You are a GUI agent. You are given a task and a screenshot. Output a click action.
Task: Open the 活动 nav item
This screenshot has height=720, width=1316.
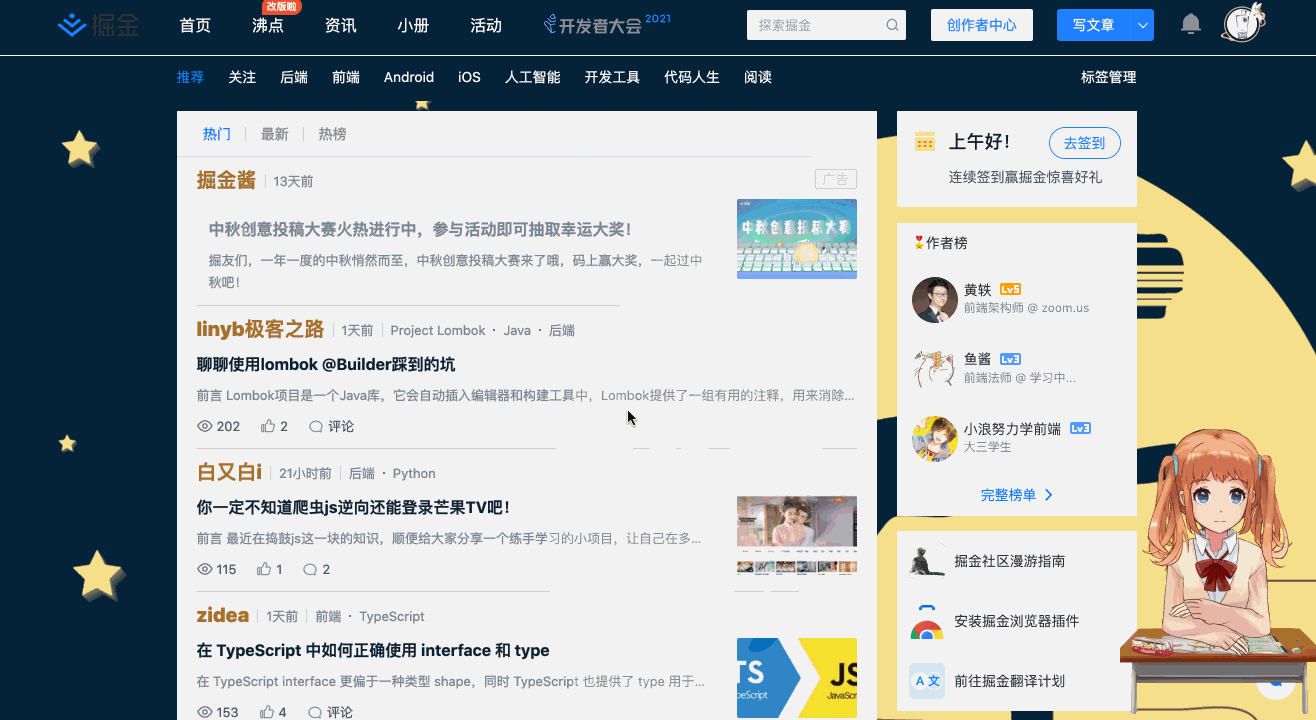(x=486, y=26)
